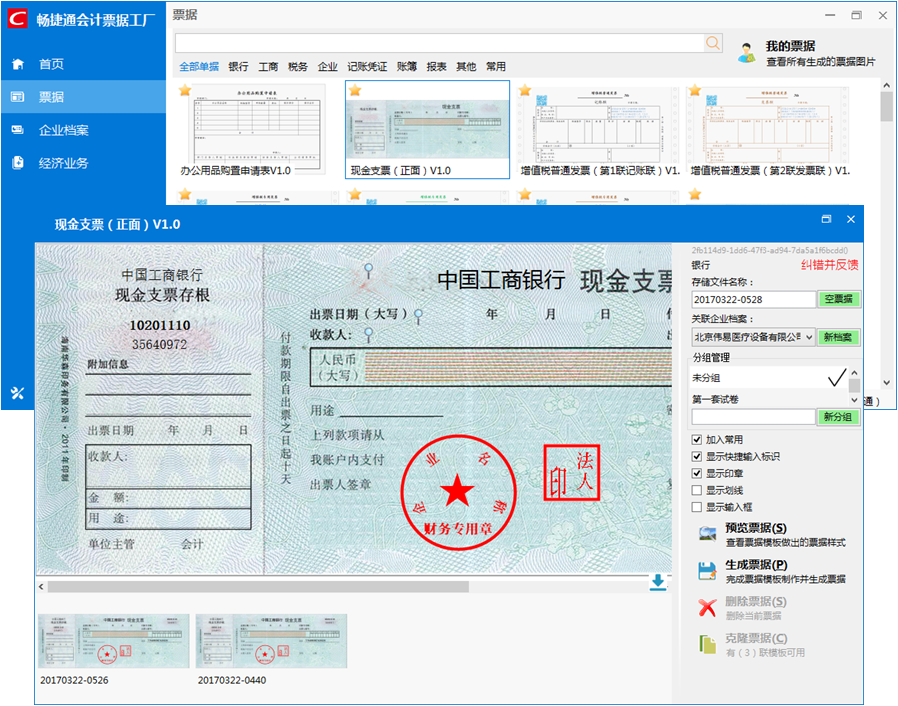Image resolution: width=898 pixels, height=706 pixels.
Task: Toggle the 加入常用 checkbox
Action: tap(697, 440)
